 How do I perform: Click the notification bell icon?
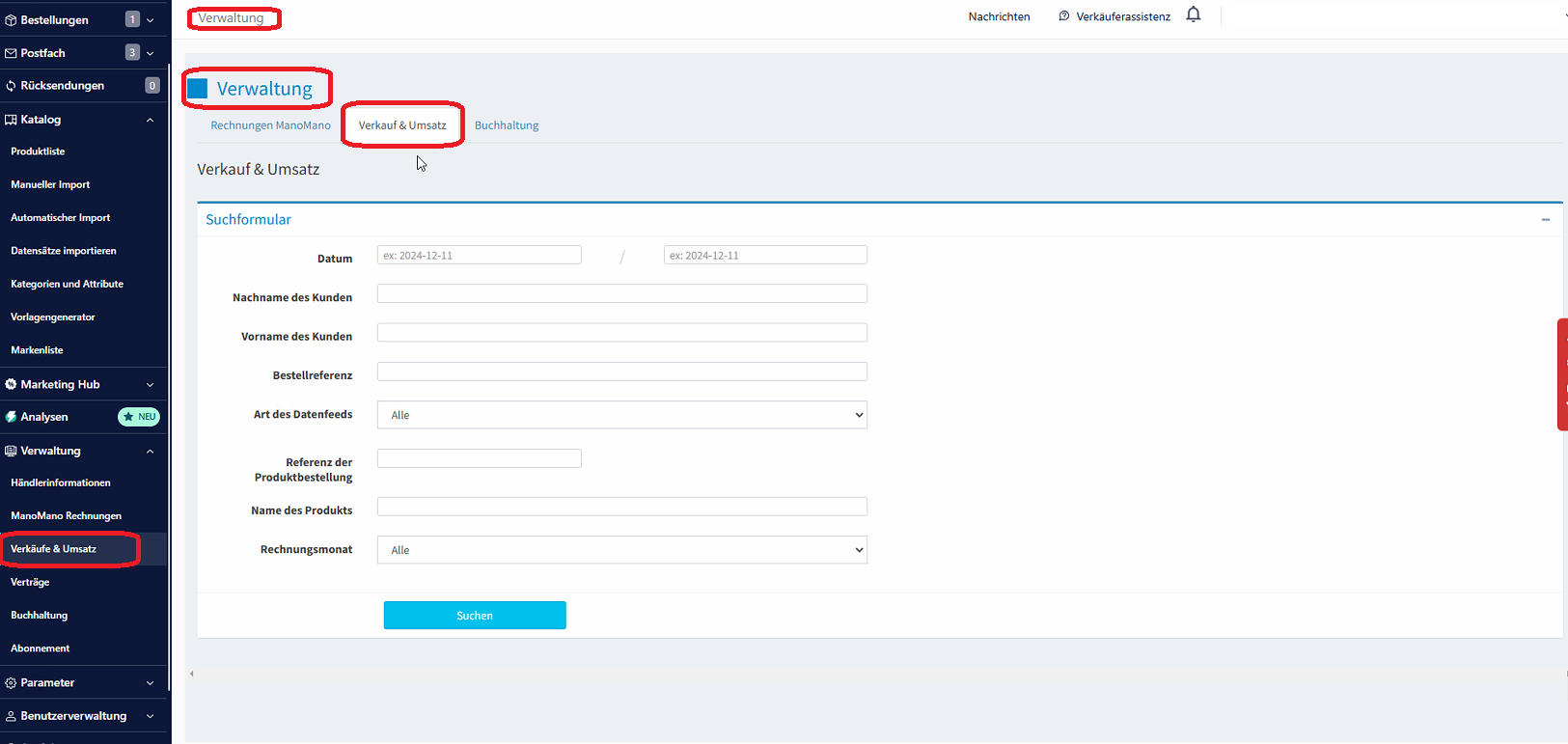[1194, 14]
